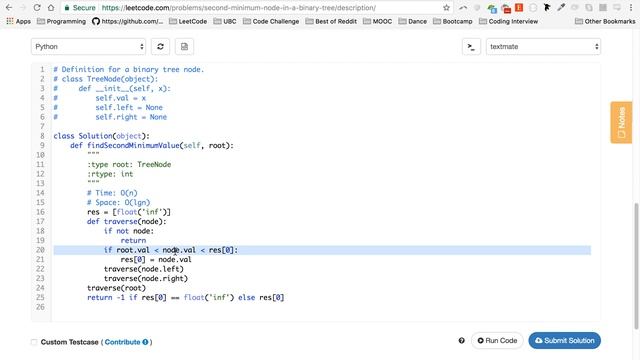Open the Notes side panel
The height and width of the screenshot is (360, 640).
pyautogui.click(x=621, y=122)
